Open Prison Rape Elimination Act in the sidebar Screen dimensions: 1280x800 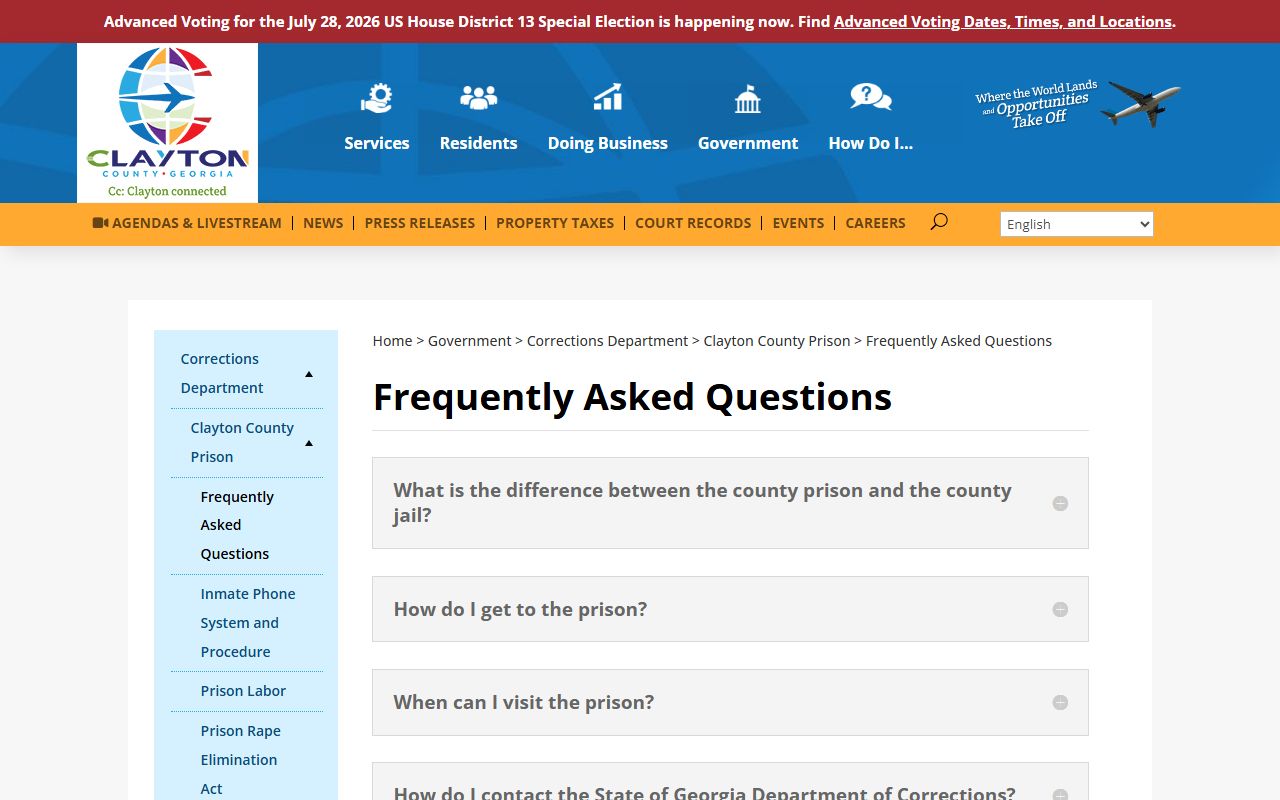click(240, 760)
